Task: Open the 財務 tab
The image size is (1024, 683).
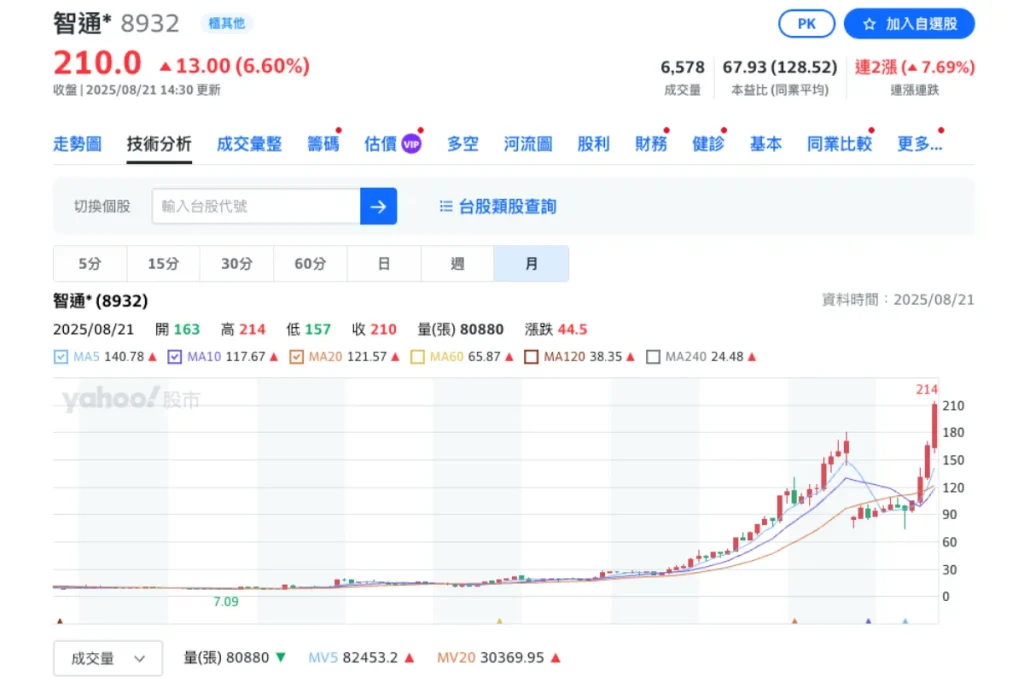Action: tap(651, 144)
